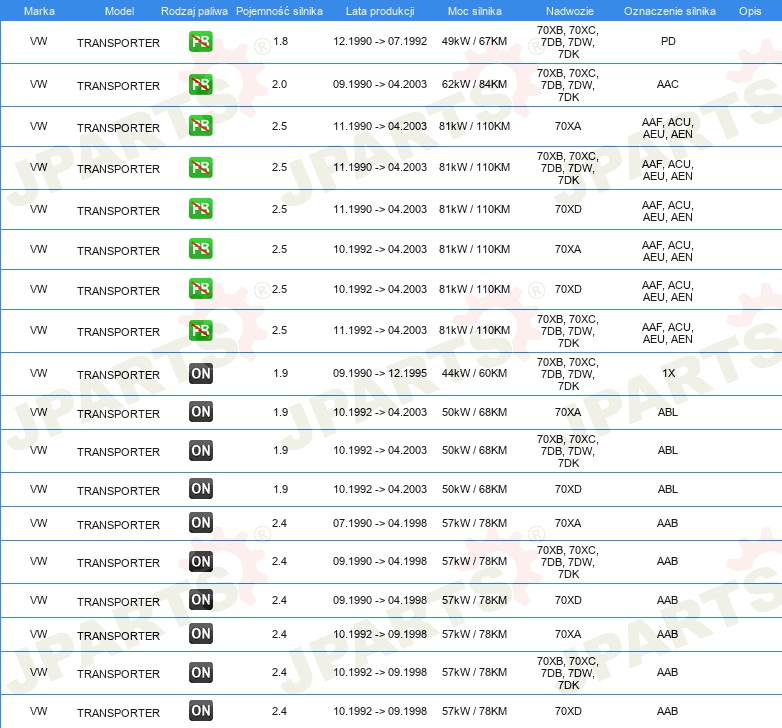Click the Nadwozie column header
The width and height of the screenshot is (782, 728).
point(570,11)
